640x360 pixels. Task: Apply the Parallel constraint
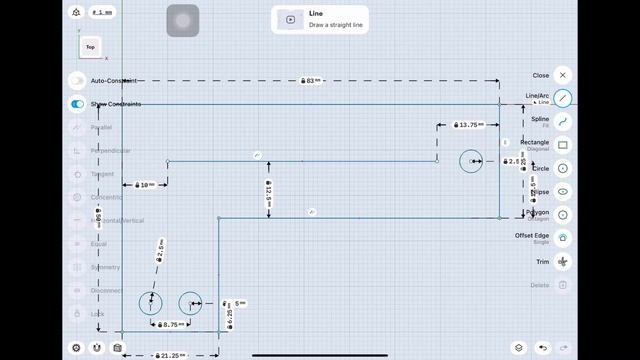pyautogui.click(x=77, y=127)
